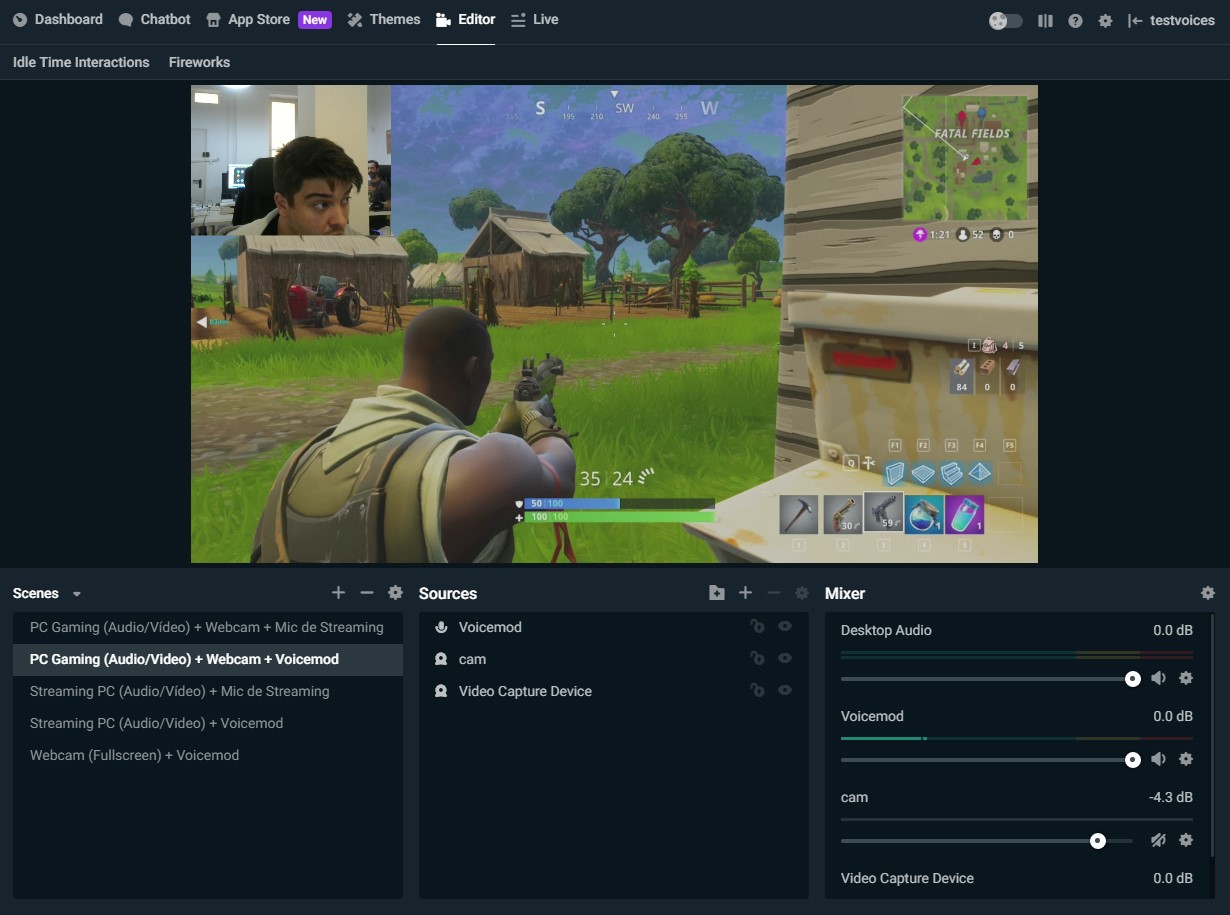Expand the Scenes collection dropdown arrow

tap(77, 594)
